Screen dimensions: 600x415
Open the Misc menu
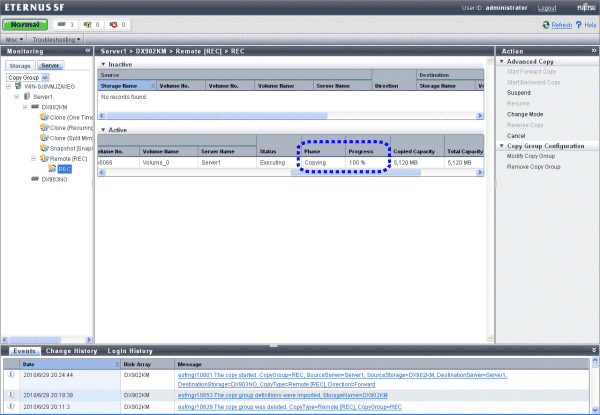[x=15, y=39]
